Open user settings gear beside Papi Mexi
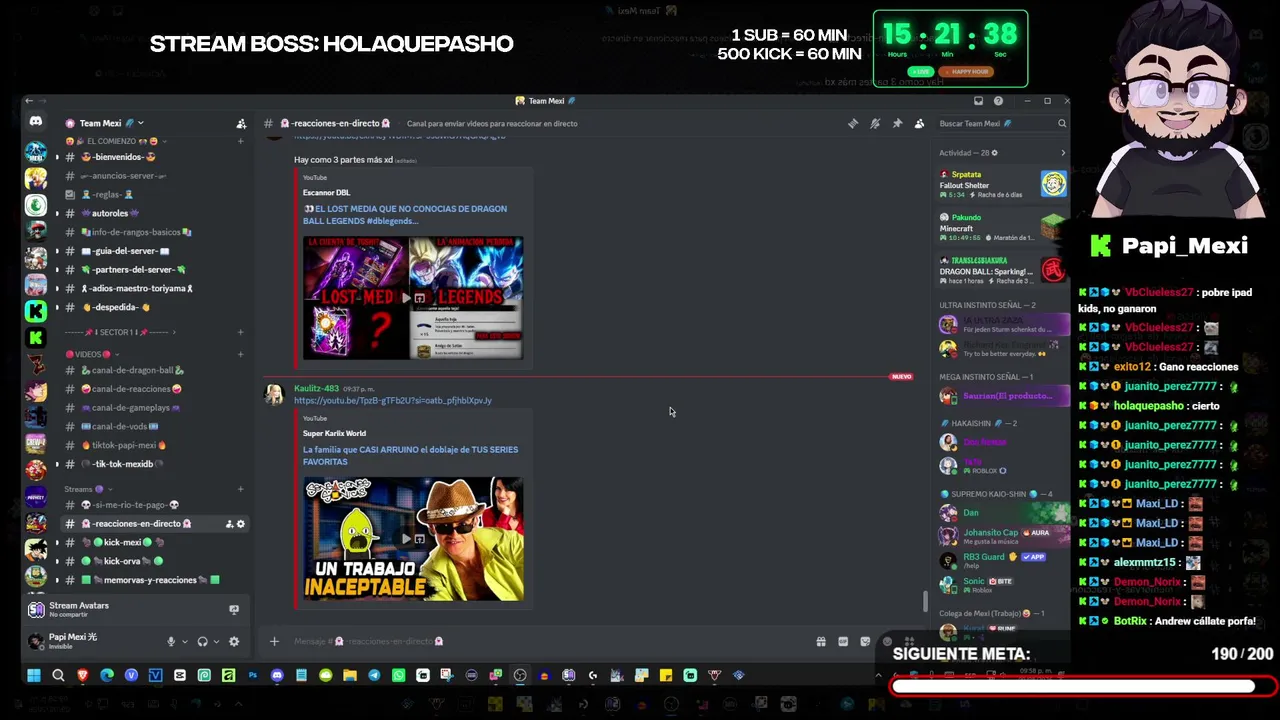The width and height of the screenshot is (1280, 720). [234, 642]
